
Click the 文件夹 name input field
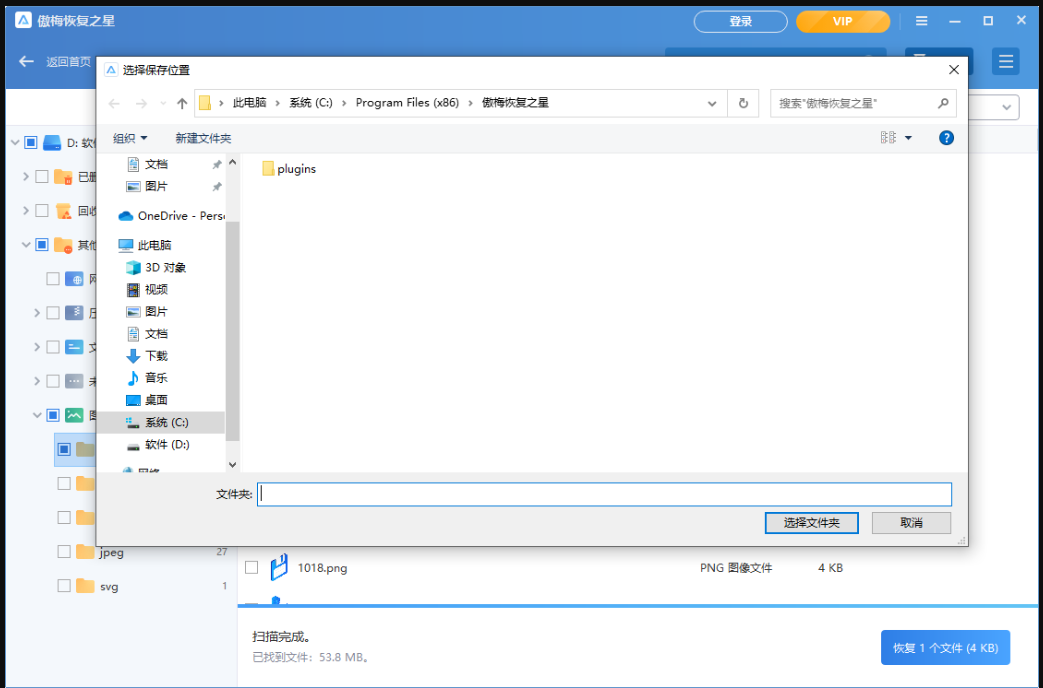(604, 494)
